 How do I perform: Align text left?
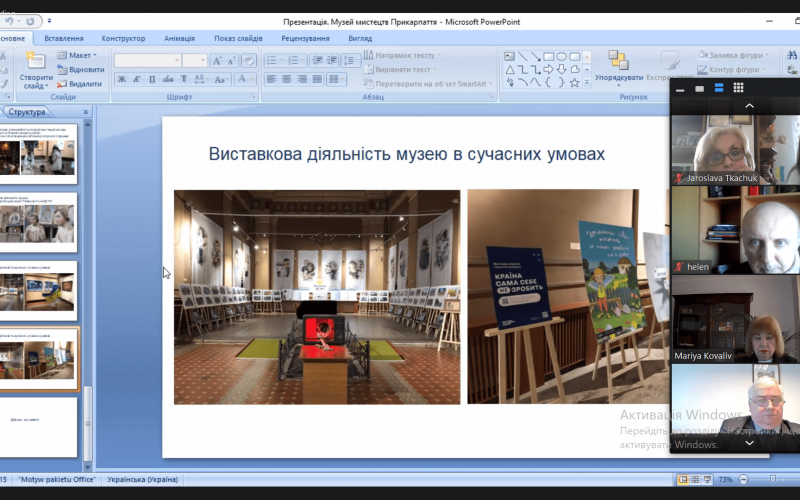pos(272,79)
